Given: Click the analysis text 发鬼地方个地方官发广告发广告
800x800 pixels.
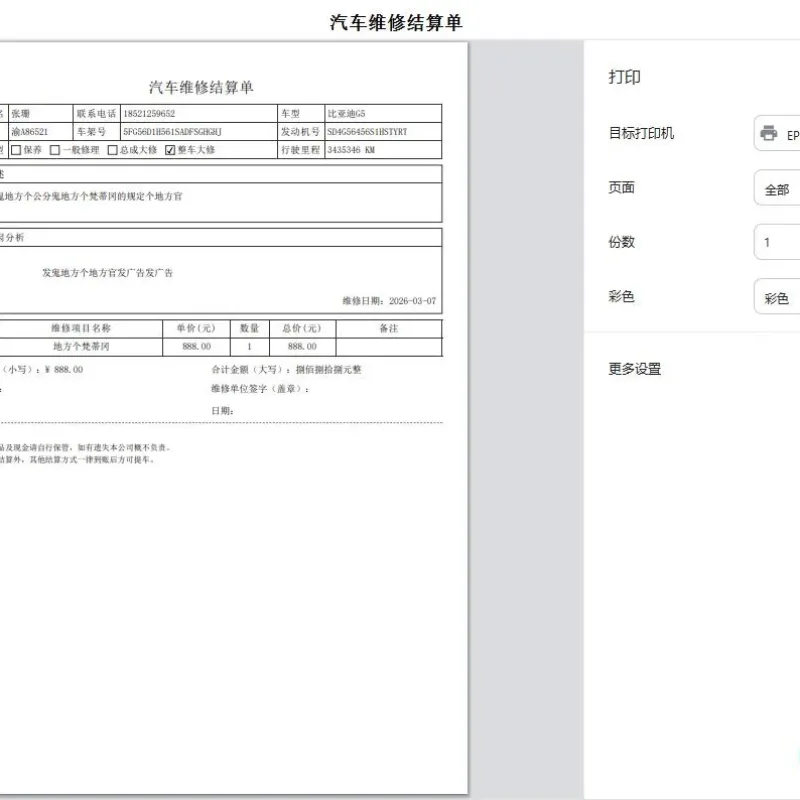Looking at the screenshot, I should coord(108,273).
